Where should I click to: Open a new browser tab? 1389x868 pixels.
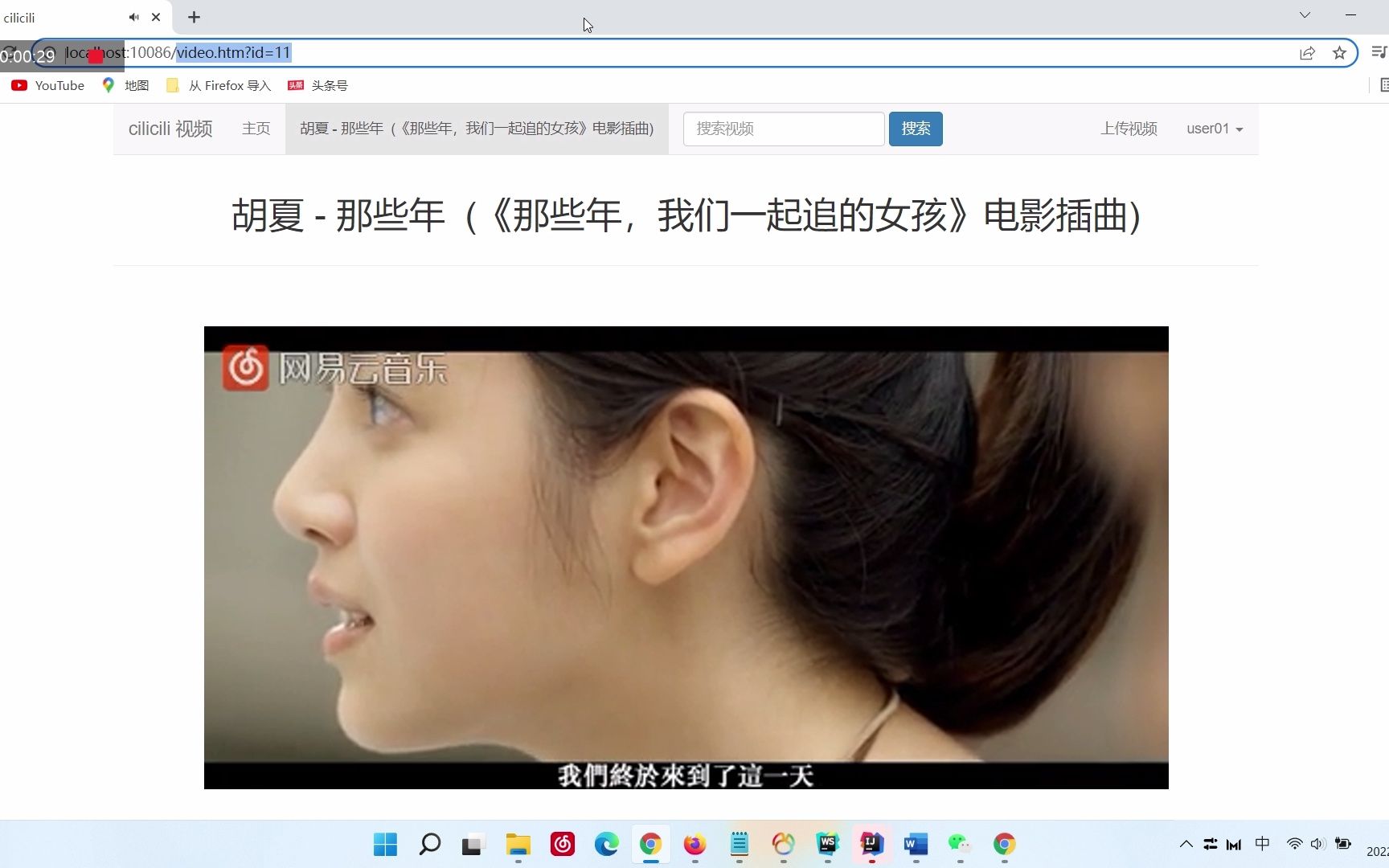(194, 17)
